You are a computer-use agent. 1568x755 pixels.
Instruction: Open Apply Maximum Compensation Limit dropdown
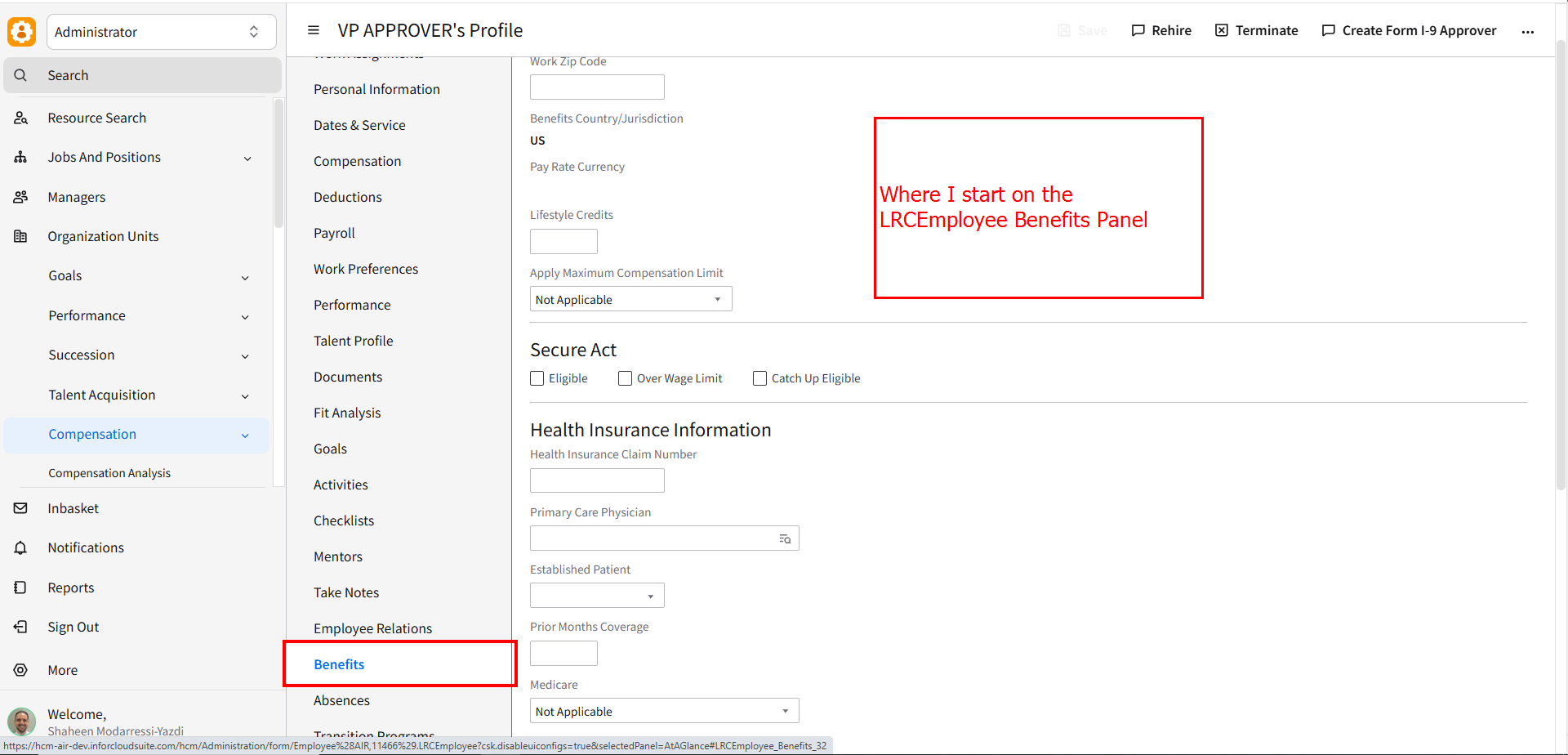point(631,299)
